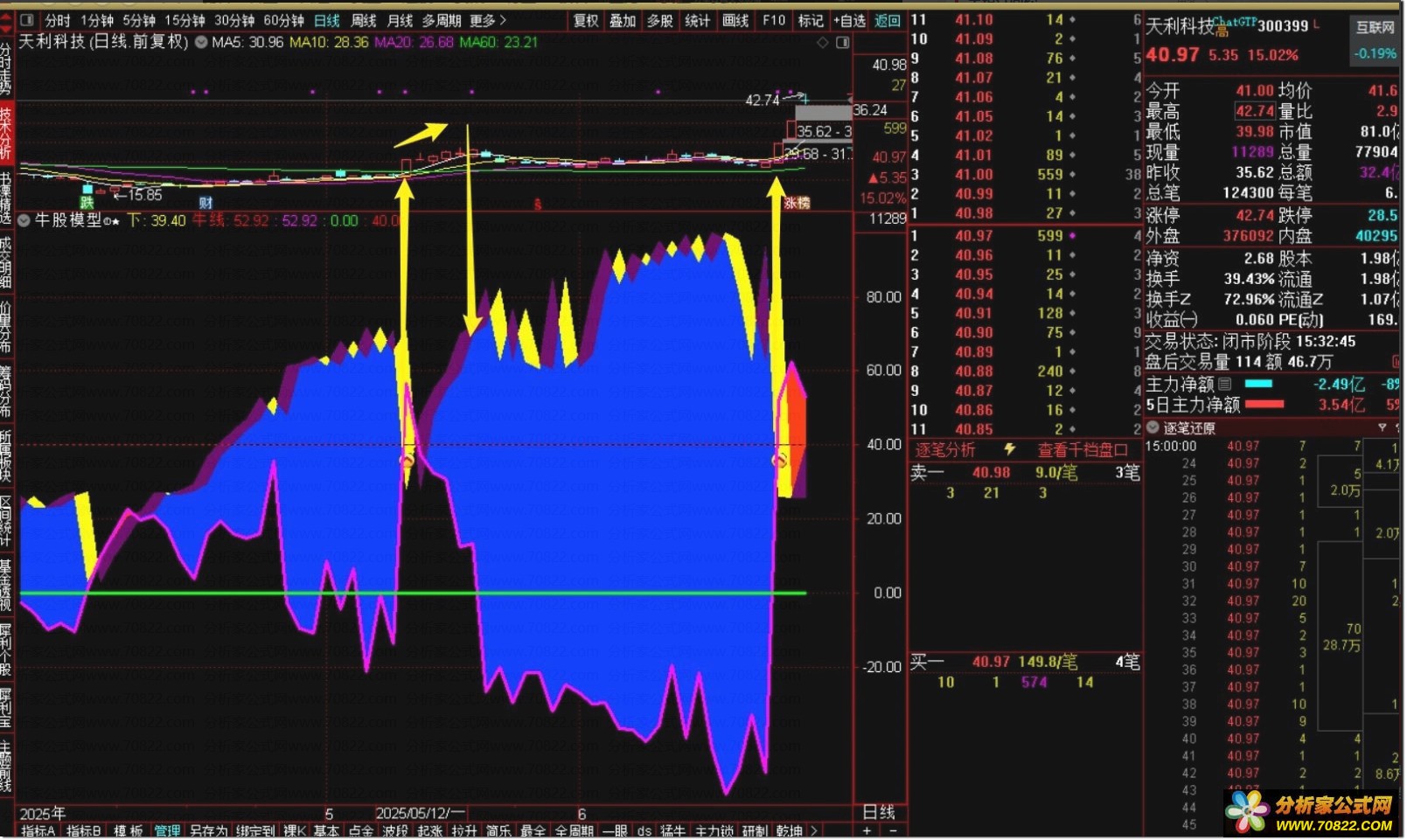Screen dimensions: 1407x840
Task: Click the 日线 label at chart corner
Action: pos(879,812)
